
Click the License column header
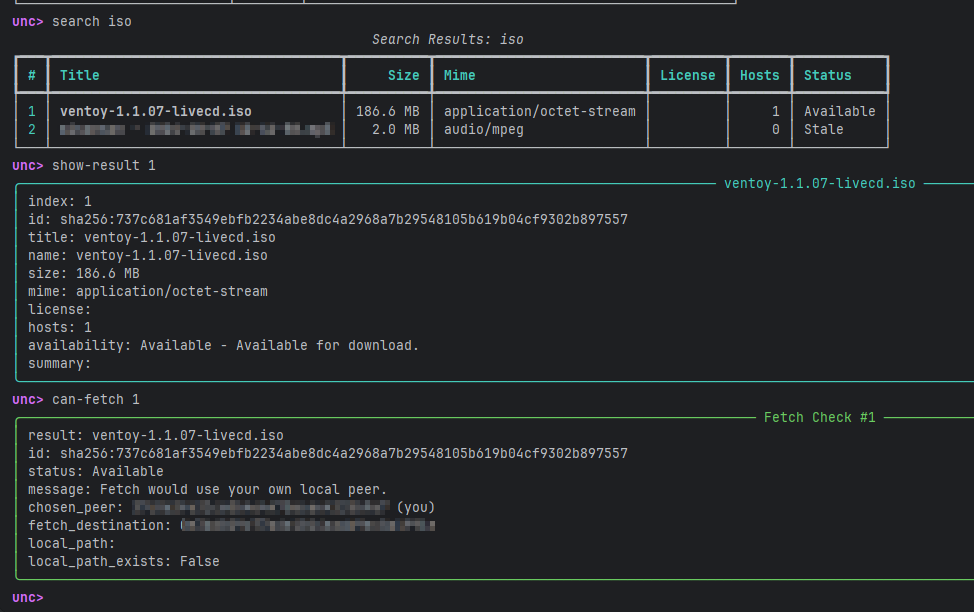[x=687, y=75]
